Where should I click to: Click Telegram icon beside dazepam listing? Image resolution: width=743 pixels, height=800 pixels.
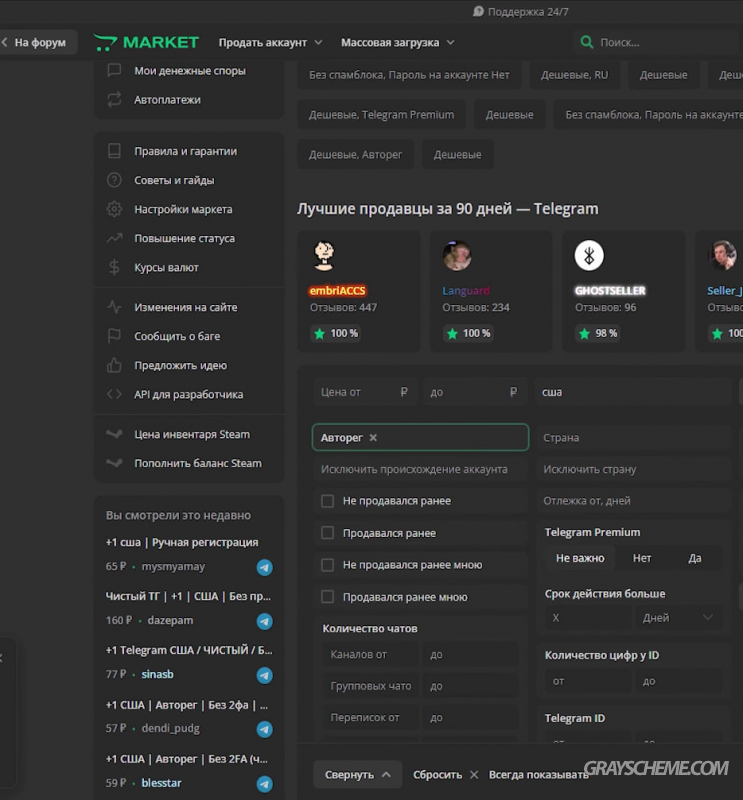pyautogui.click(x=264, y=621)
